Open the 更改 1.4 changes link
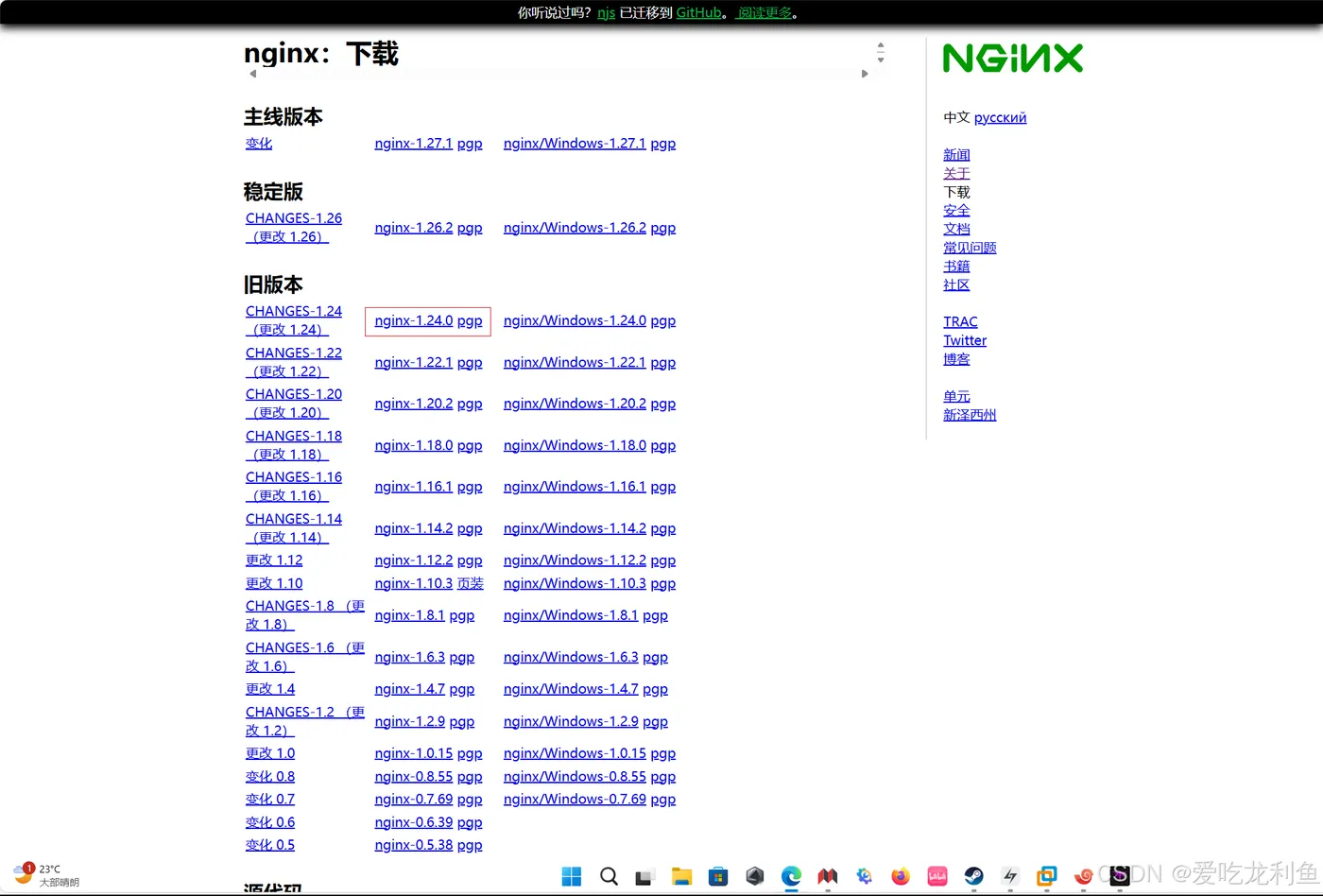Image resolution: width=1323 pixels, height=896 pixels. coord(270,689)
